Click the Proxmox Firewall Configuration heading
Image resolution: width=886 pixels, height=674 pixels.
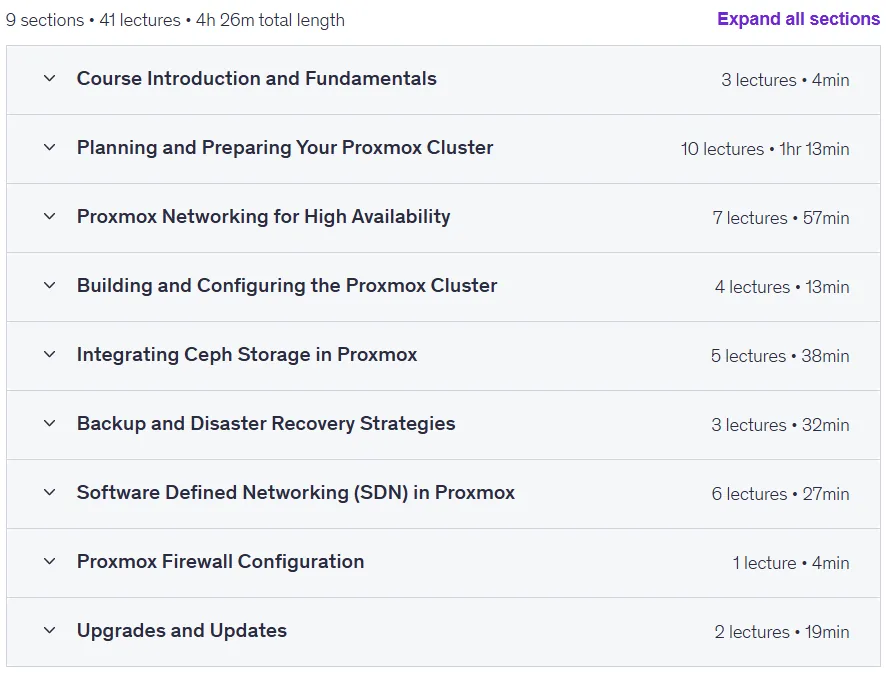coord(220,561)
